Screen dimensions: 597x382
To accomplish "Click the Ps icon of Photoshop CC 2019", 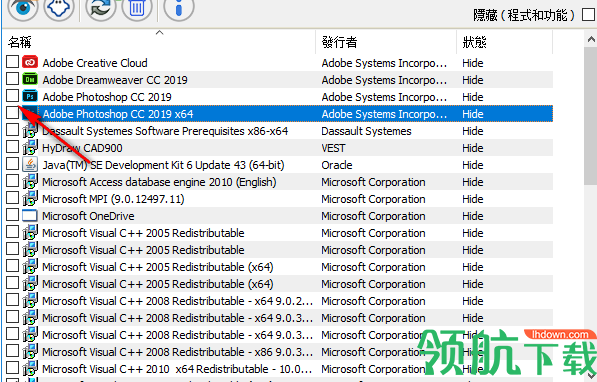I will pyautogui.click(x=30, y=96).
